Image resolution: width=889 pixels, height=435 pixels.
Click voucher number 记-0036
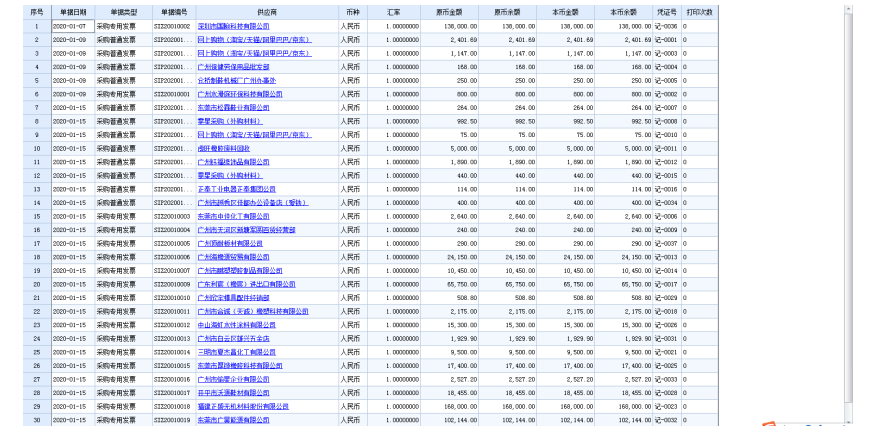(667, 26)
